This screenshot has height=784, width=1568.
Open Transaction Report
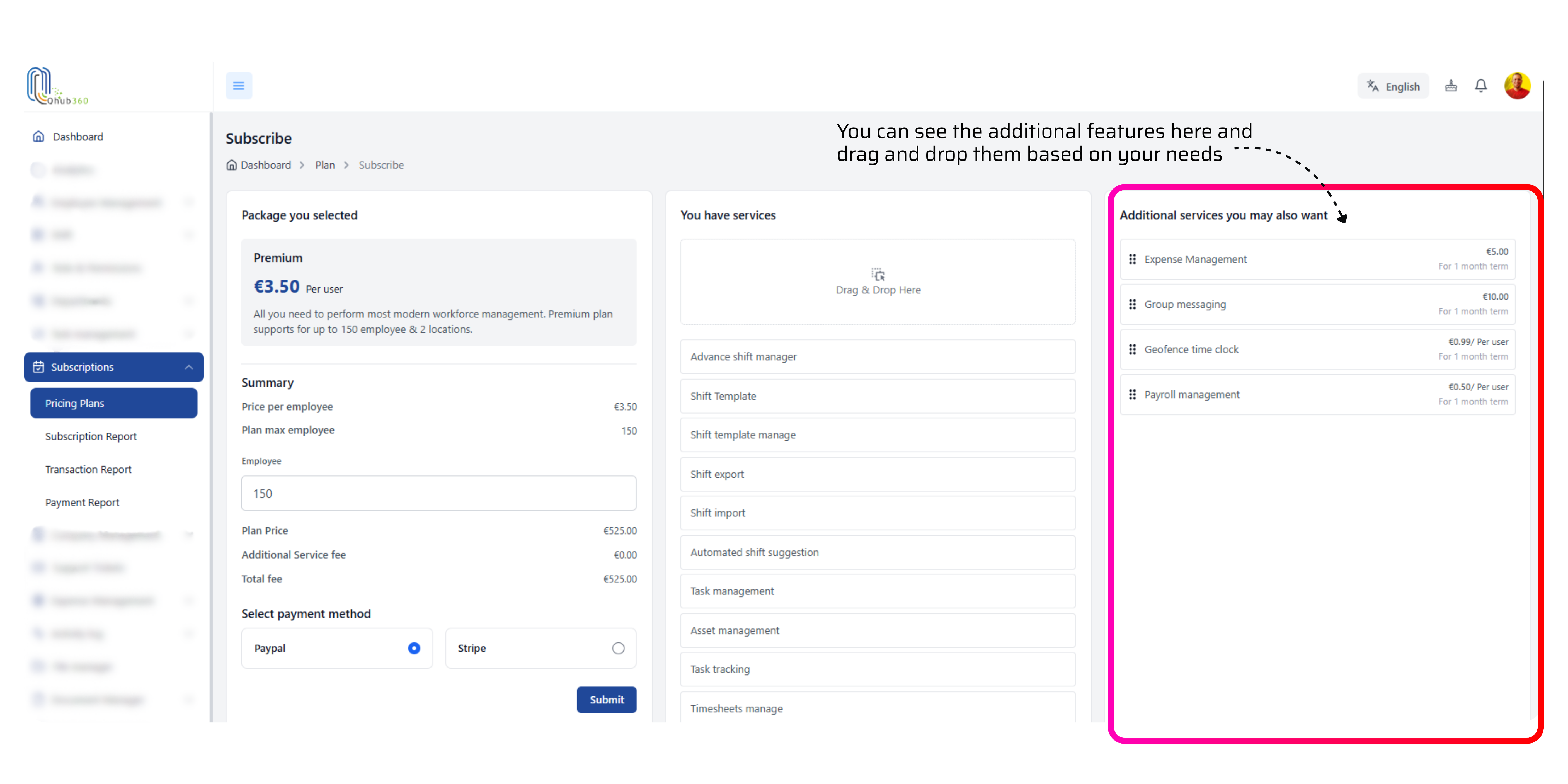click(x=88, y=469)
